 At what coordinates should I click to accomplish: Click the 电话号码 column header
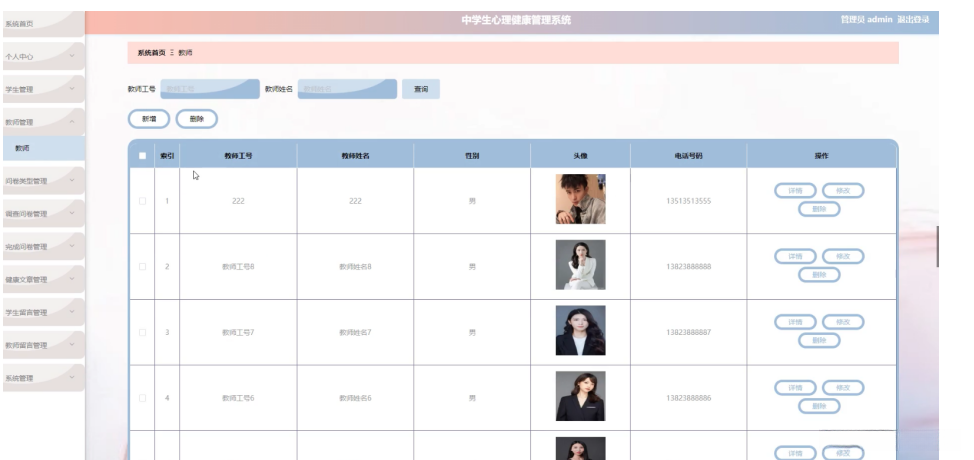point(688,156)
